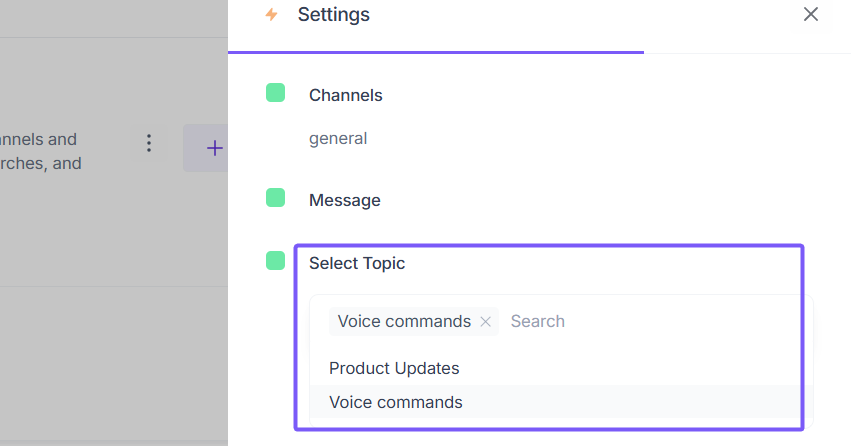The width and height of the screenshot is (851, 446).
Task: Expand the Message section heading
Action: click(344, 200)
